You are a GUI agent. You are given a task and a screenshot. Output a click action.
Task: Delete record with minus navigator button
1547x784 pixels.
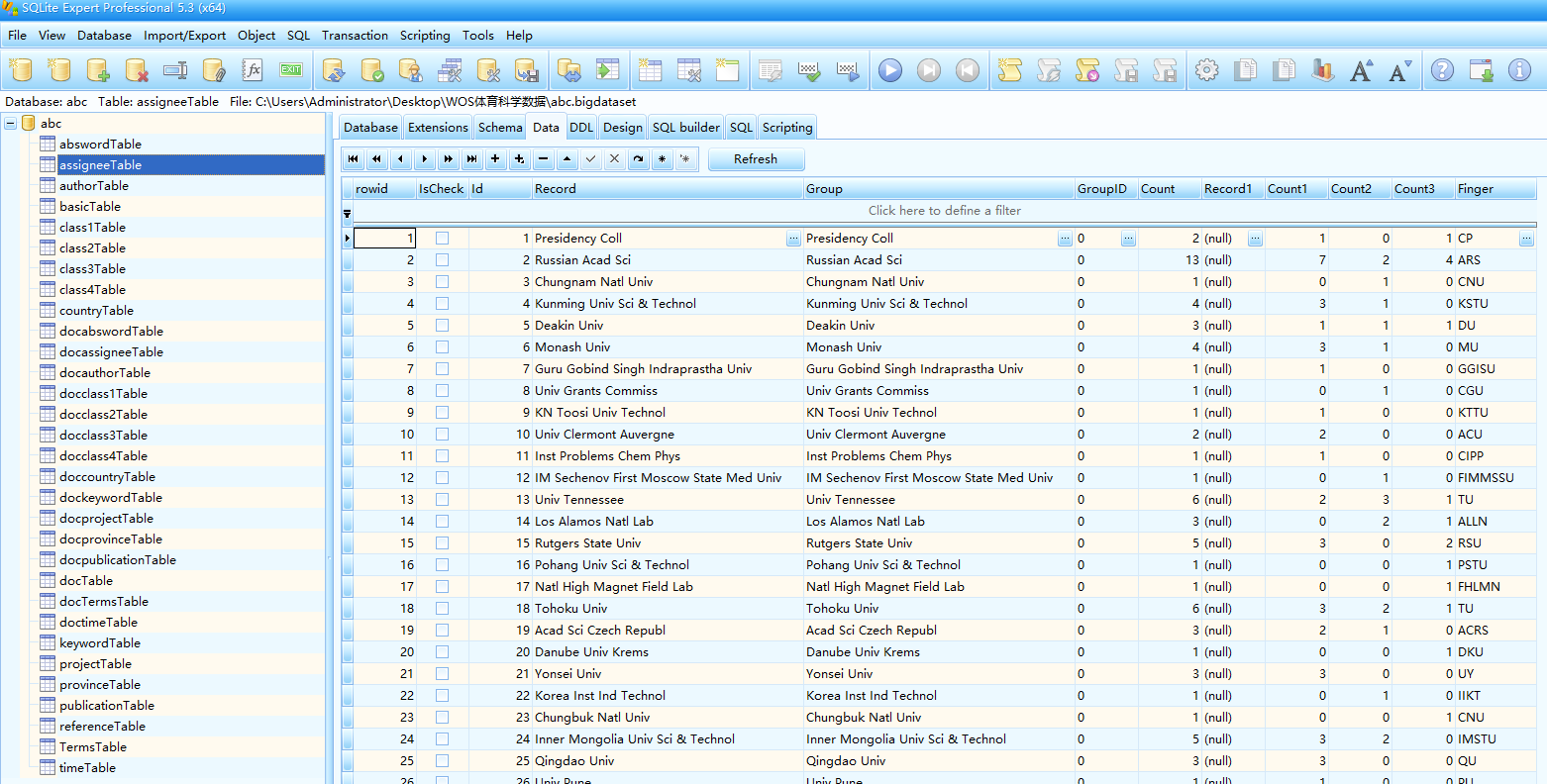point(544,159)
